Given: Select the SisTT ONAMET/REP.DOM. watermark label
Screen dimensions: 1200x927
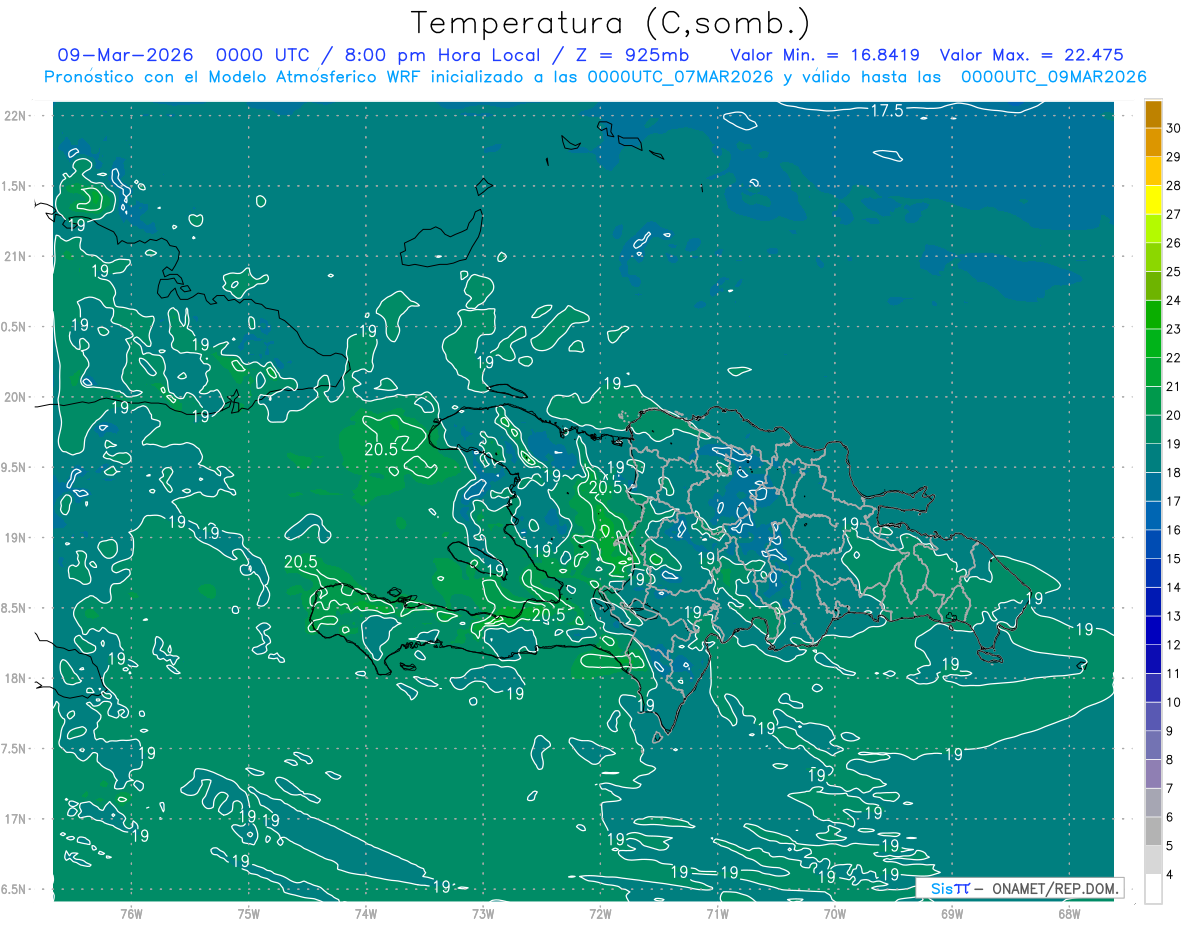Looking at the screenshot, I should [x=1020, y=888].
